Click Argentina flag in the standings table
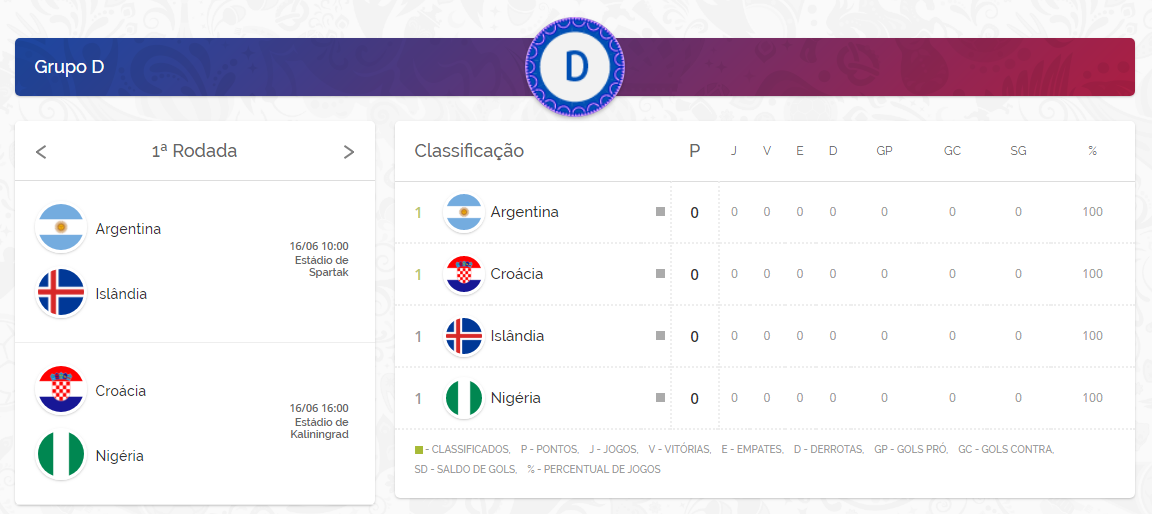 click(x=463, y=212)
